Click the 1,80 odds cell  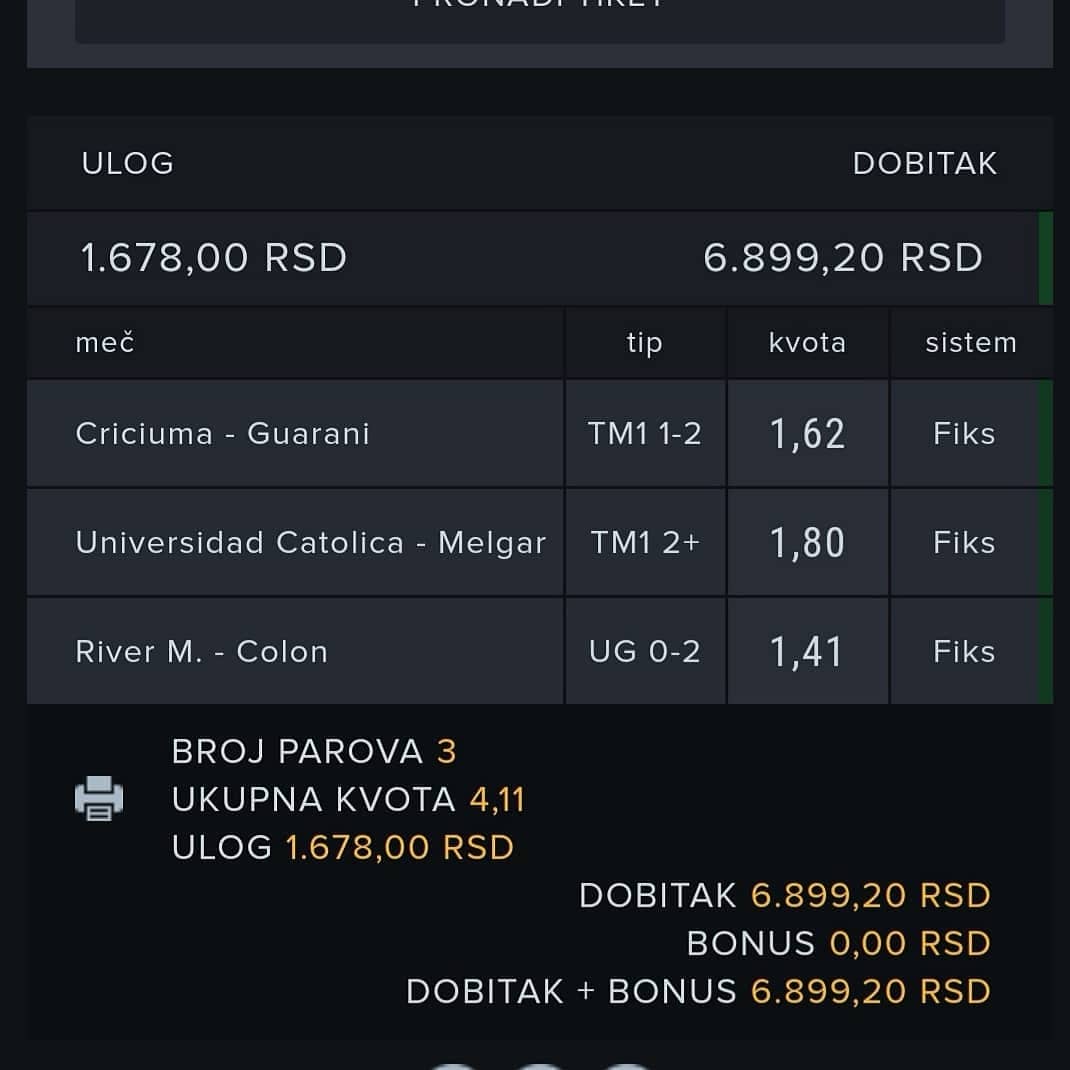tap(808, 543)
